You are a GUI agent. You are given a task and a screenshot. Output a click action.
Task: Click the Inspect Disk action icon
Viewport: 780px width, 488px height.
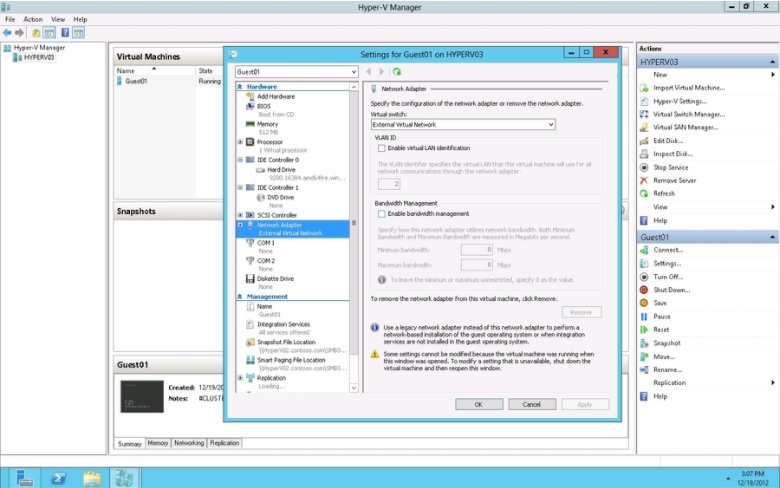click(x=644, y=154)
